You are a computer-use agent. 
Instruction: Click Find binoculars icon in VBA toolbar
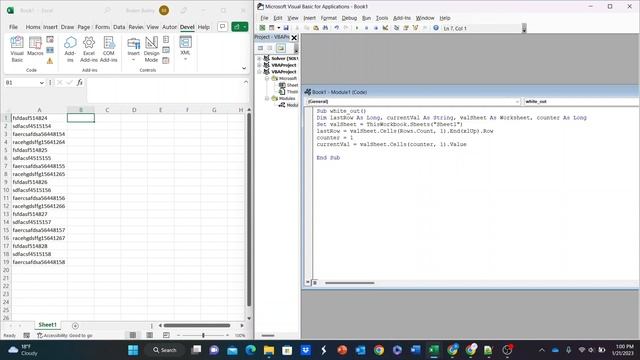tap(325, 28)
